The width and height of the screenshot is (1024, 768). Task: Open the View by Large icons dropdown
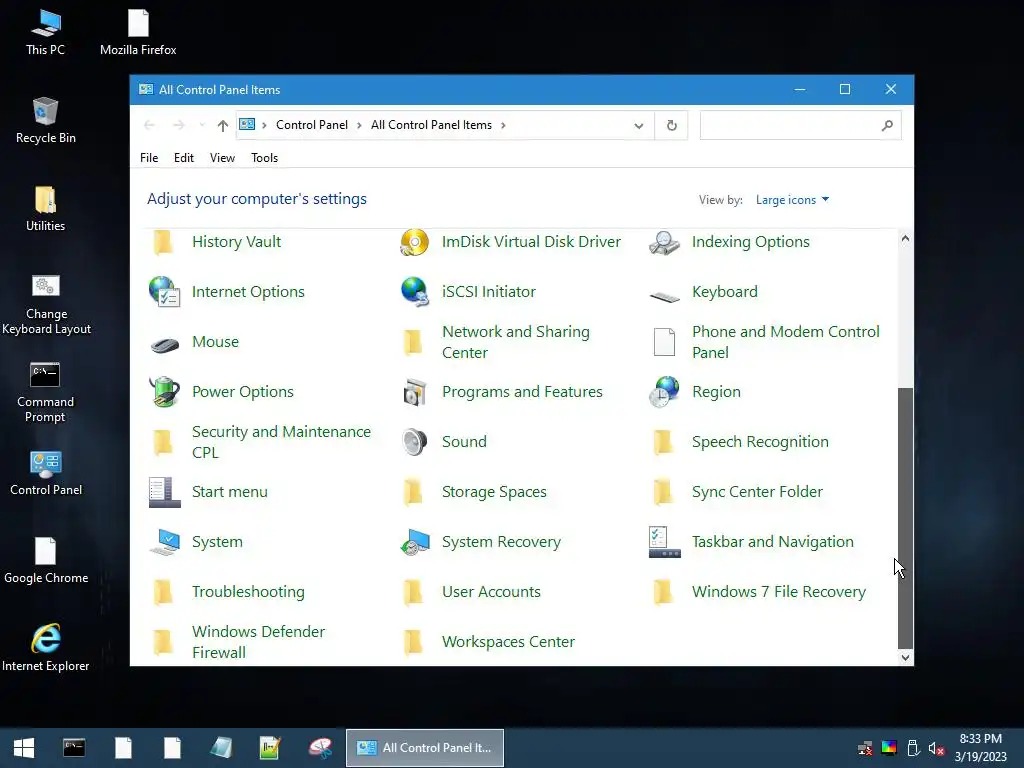pos(792,200)
